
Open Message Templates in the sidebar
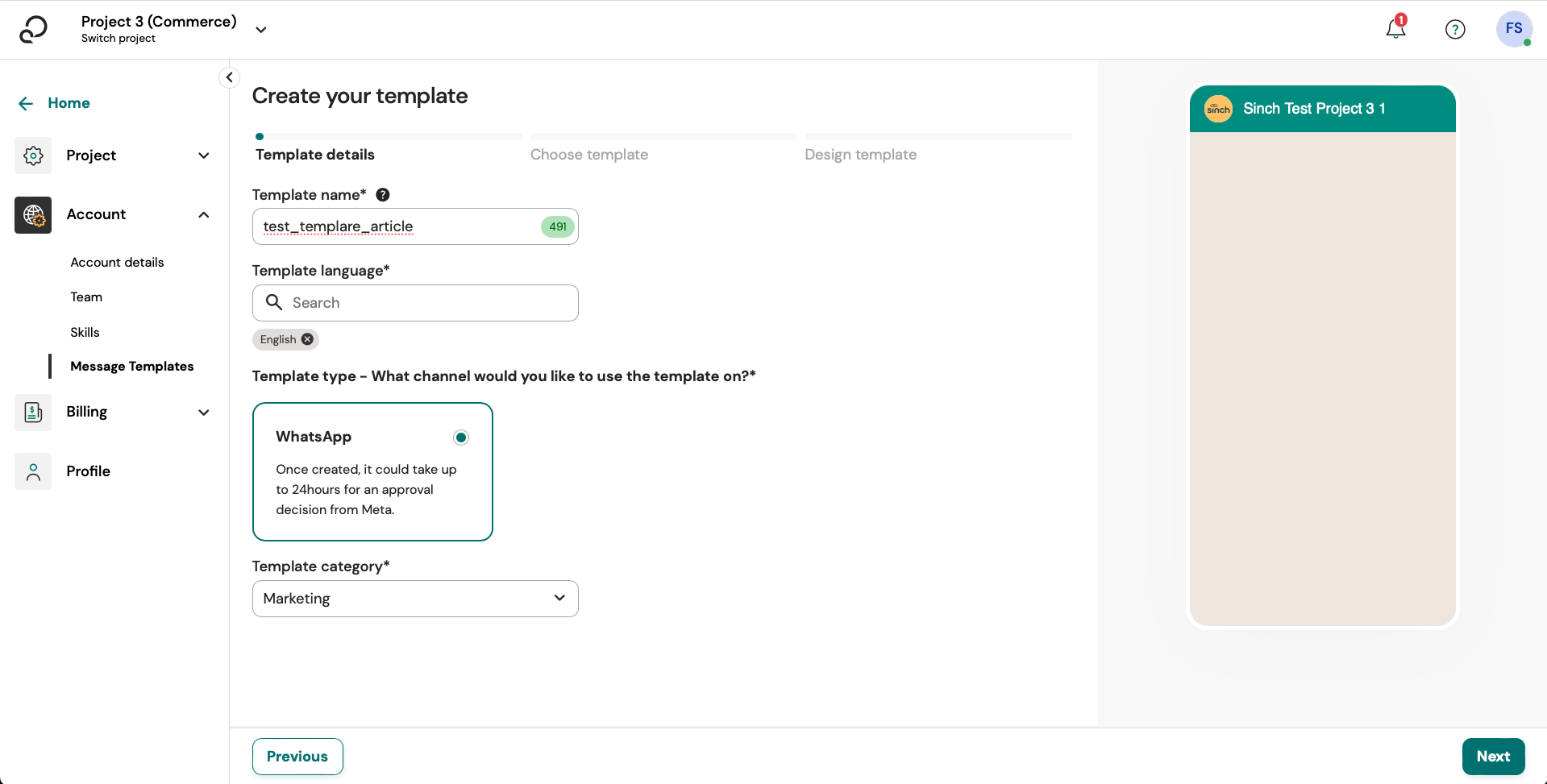coord(132,366)
